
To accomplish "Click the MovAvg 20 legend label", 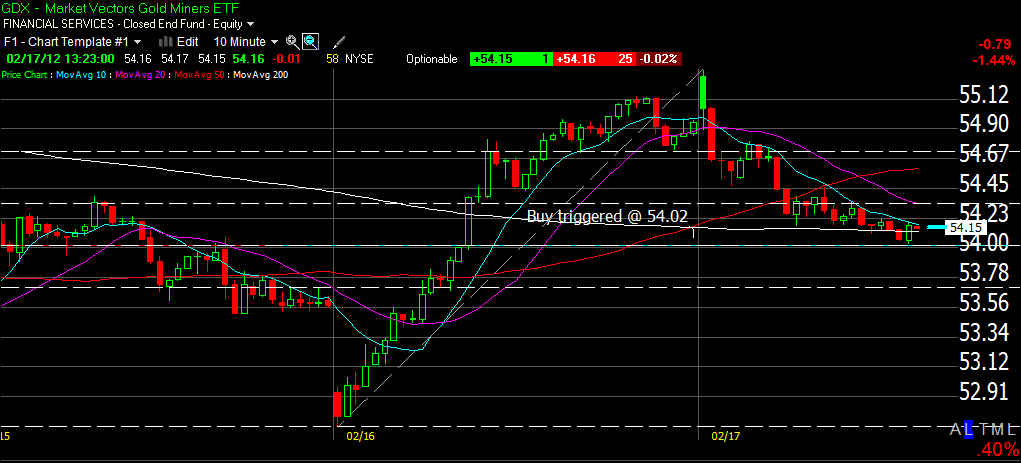I will [x=142, y=75].
